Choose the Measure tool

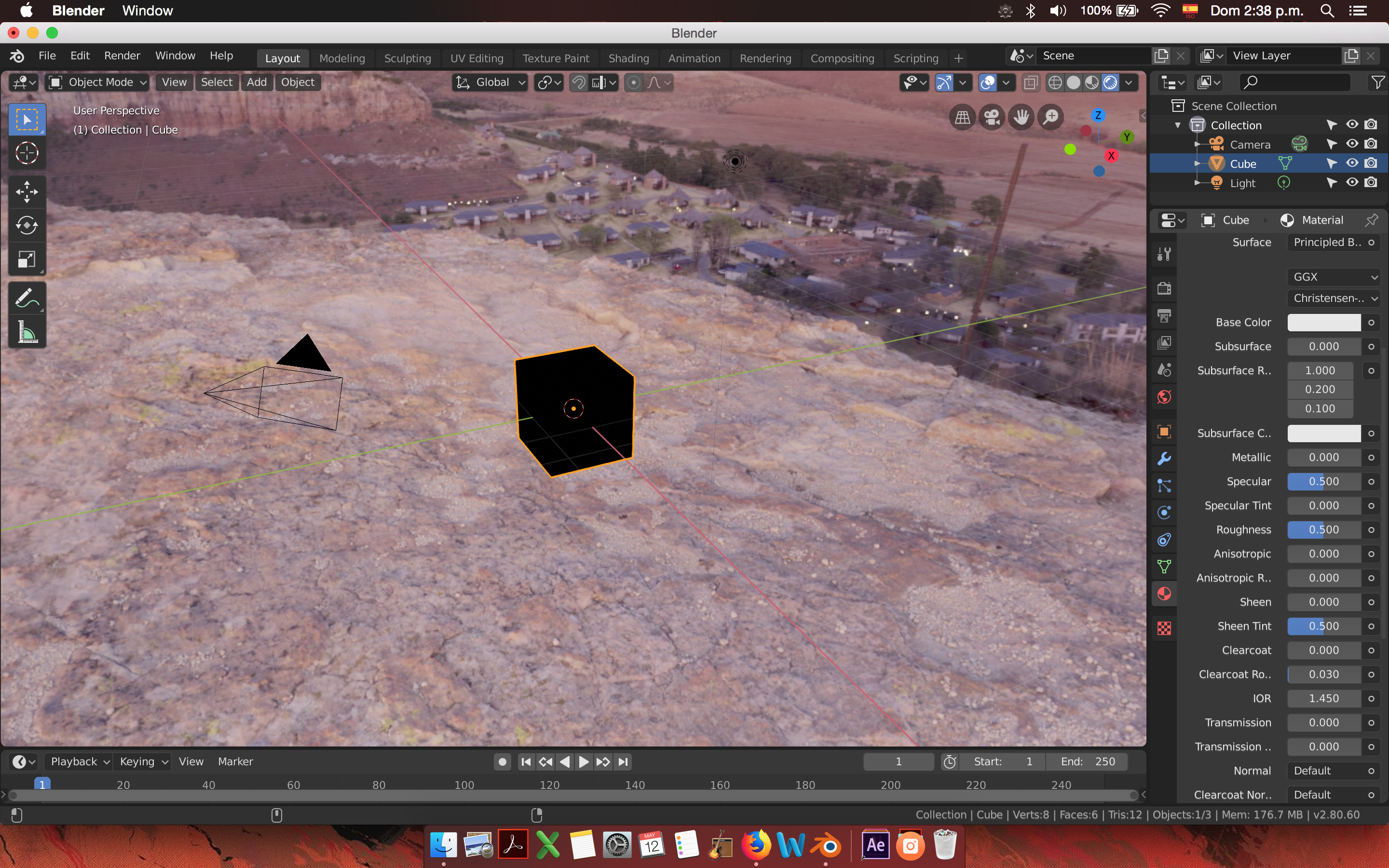pos(27,332)
